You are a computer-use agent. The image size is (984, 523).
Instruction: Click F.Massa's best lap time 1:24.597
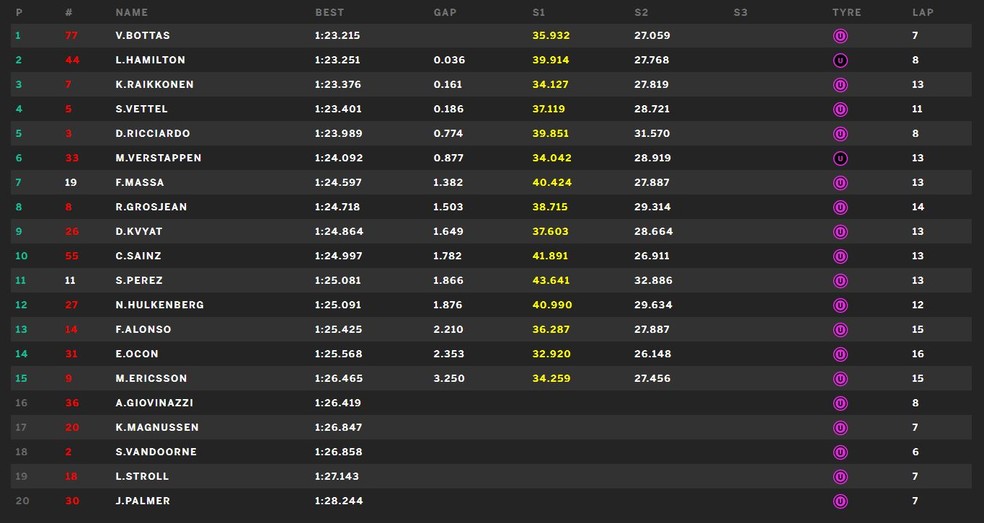[340, 183]
